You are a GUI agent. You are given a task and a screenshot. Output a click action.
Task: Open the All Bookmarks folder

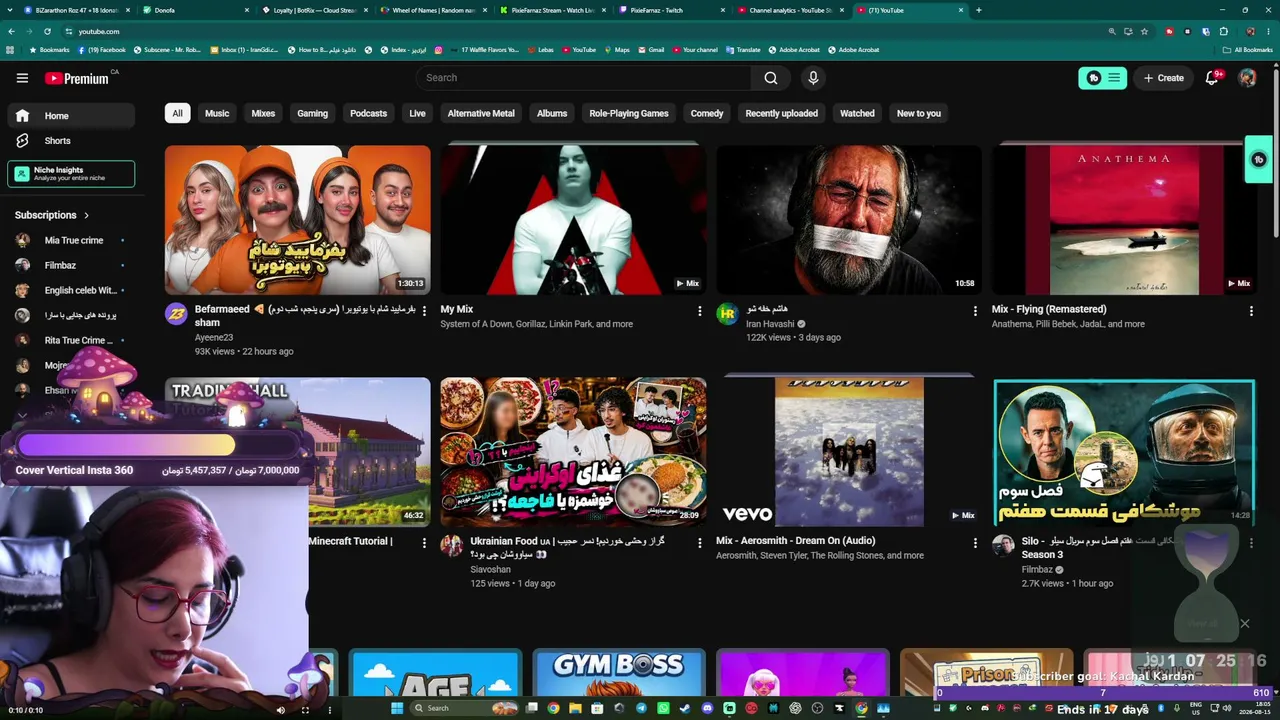(1247, 50)
